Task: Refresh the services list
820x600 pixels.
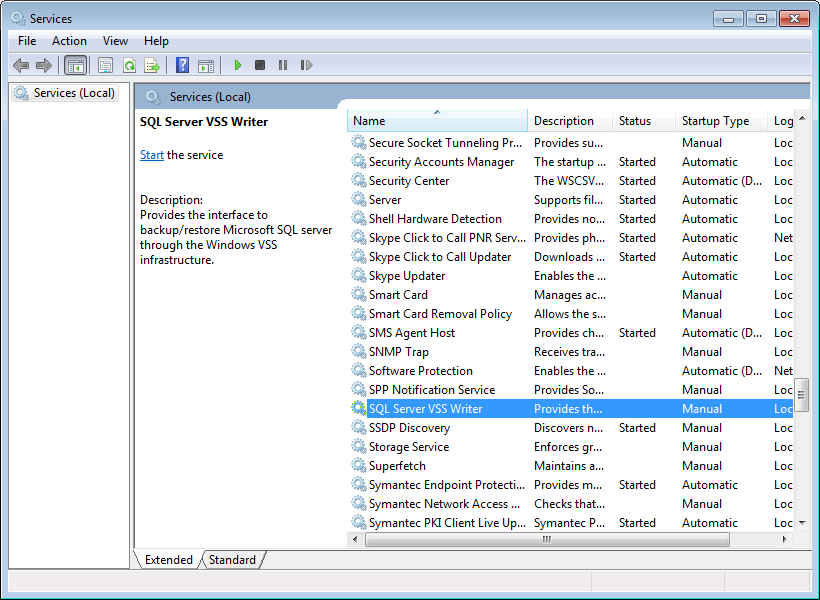Action: pos(129,65)
